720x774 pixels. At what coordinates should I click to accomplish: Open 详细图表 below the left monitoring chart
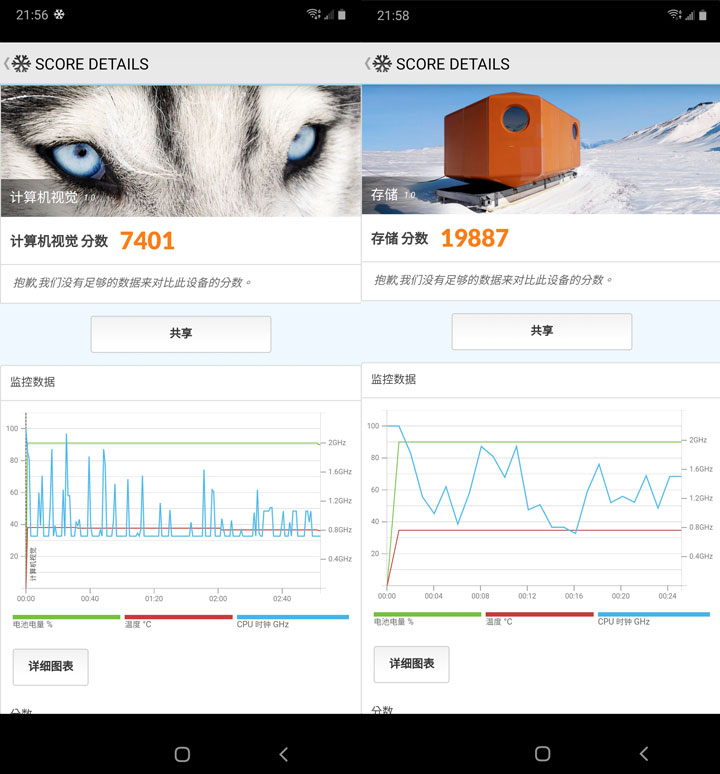[50, 667]
